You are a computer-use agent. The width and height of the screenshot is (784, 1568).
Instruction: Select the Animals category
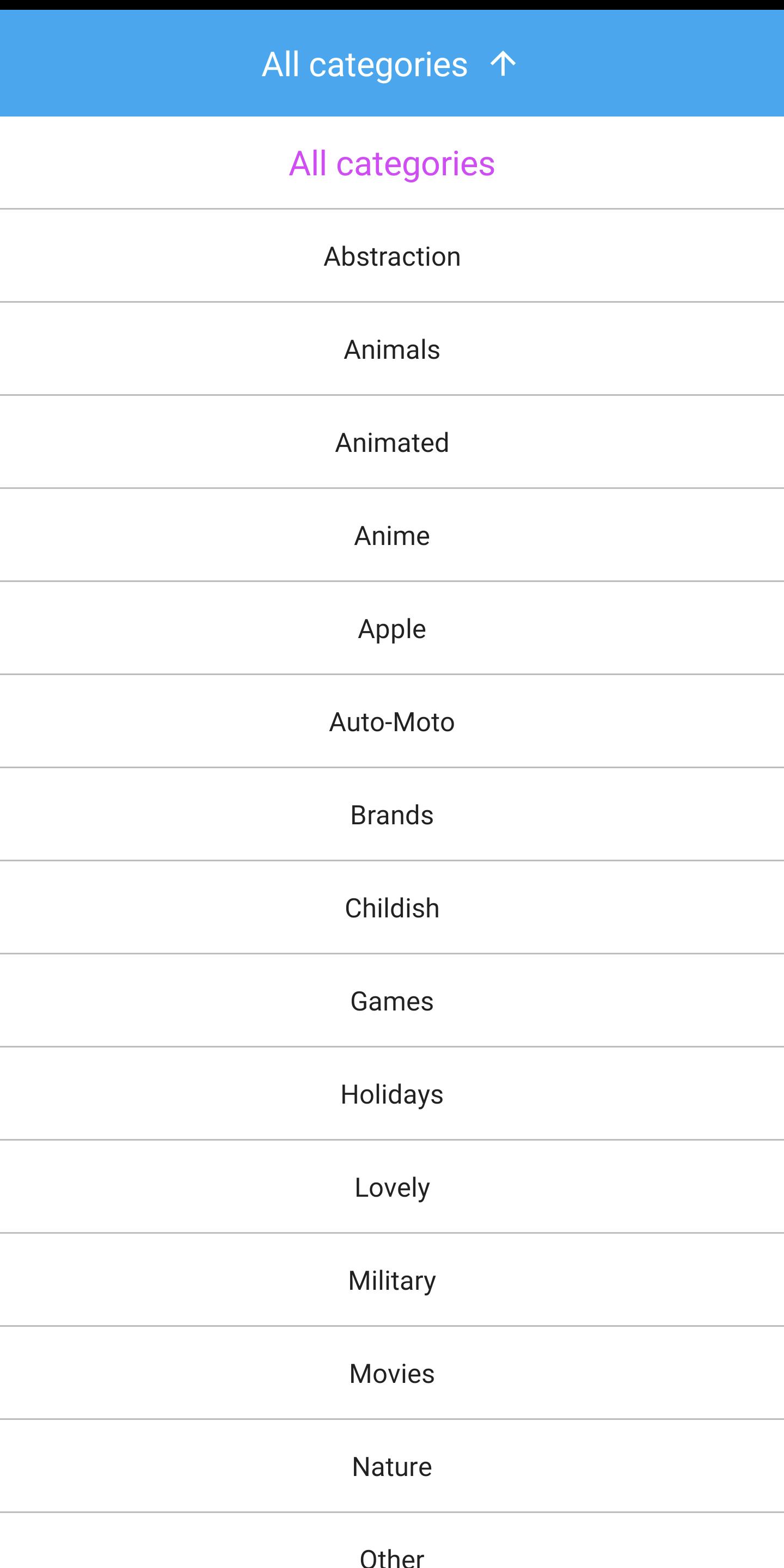point(391,350)
